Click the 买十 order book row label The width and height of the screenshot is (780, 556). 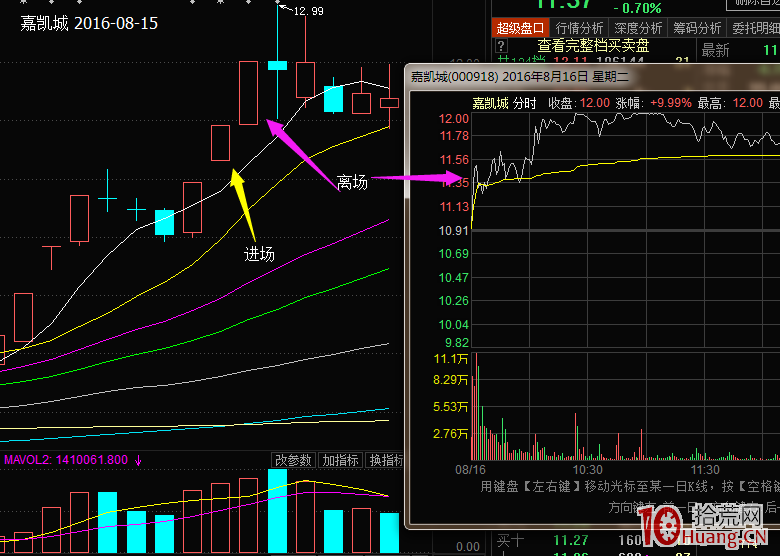510,540
